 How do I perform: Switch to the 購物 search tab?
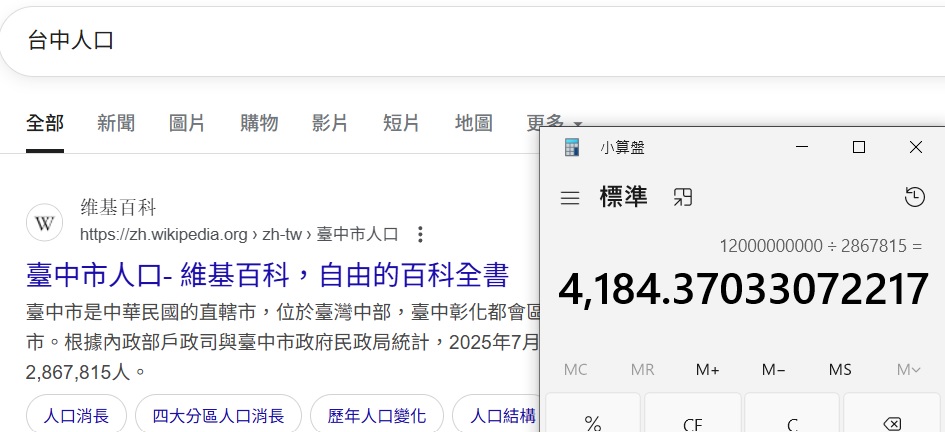point(259,124)
